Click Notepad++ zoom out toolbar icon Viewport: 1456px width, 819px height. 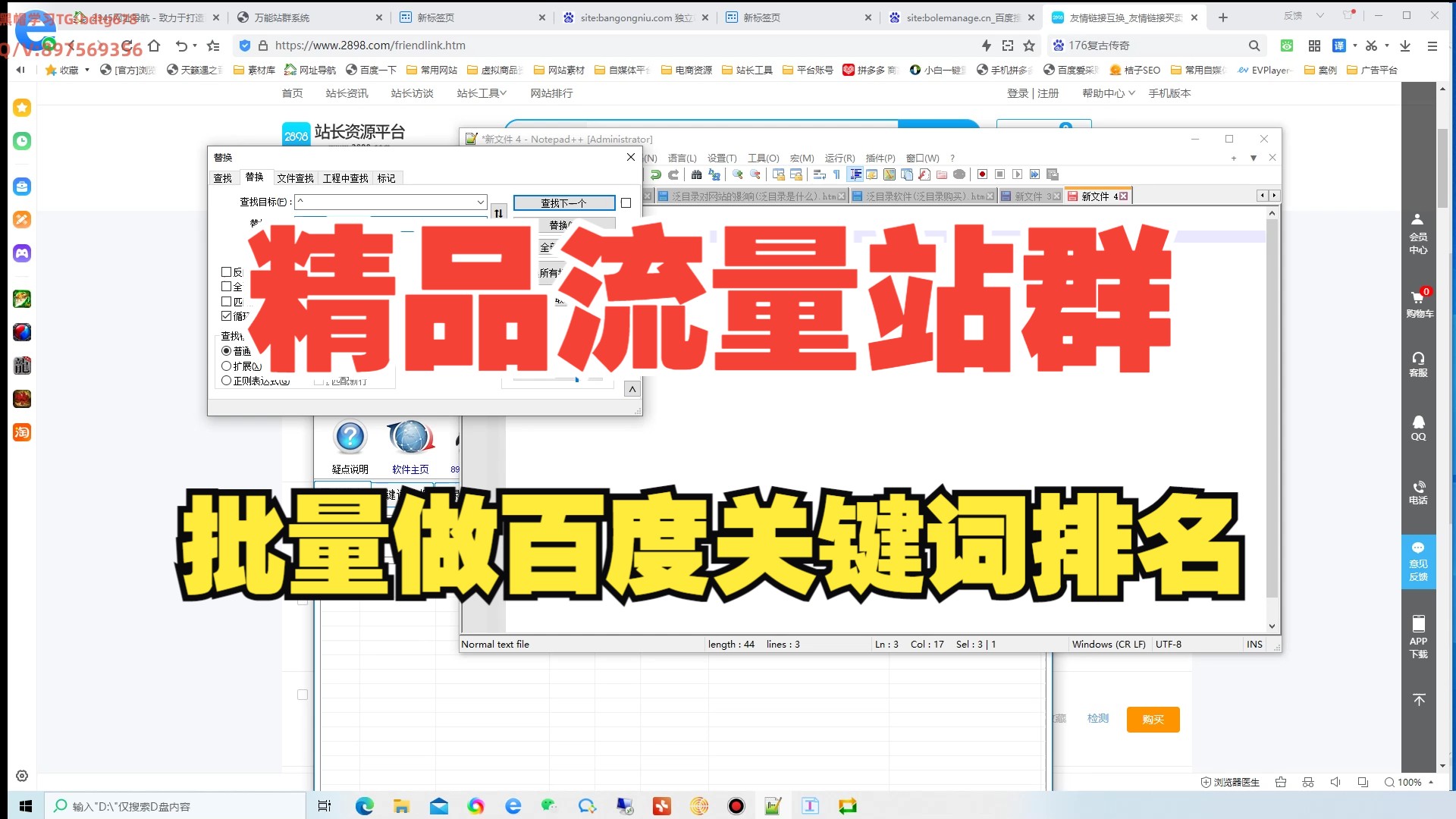pos(755,174)
